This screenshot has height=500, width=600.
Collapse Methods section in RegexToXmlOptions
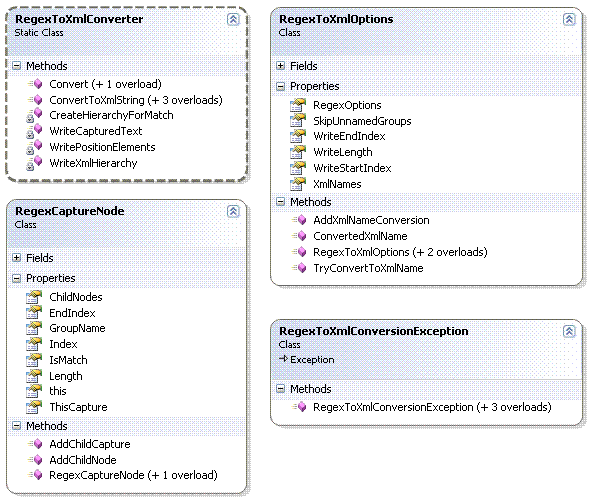point(280,202)
